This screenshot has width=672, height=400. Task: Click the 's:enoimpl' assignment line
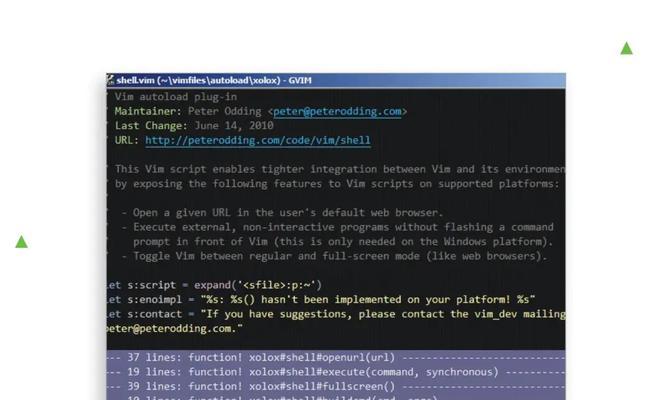pos(321,300)
